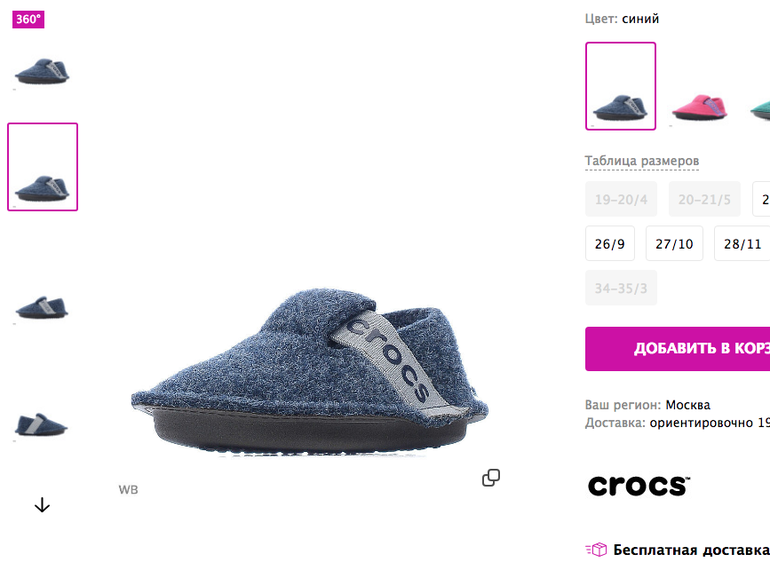Choose the pink color swatch
The height and width of the screenshot is (586, 770).
tap(699, 107)
